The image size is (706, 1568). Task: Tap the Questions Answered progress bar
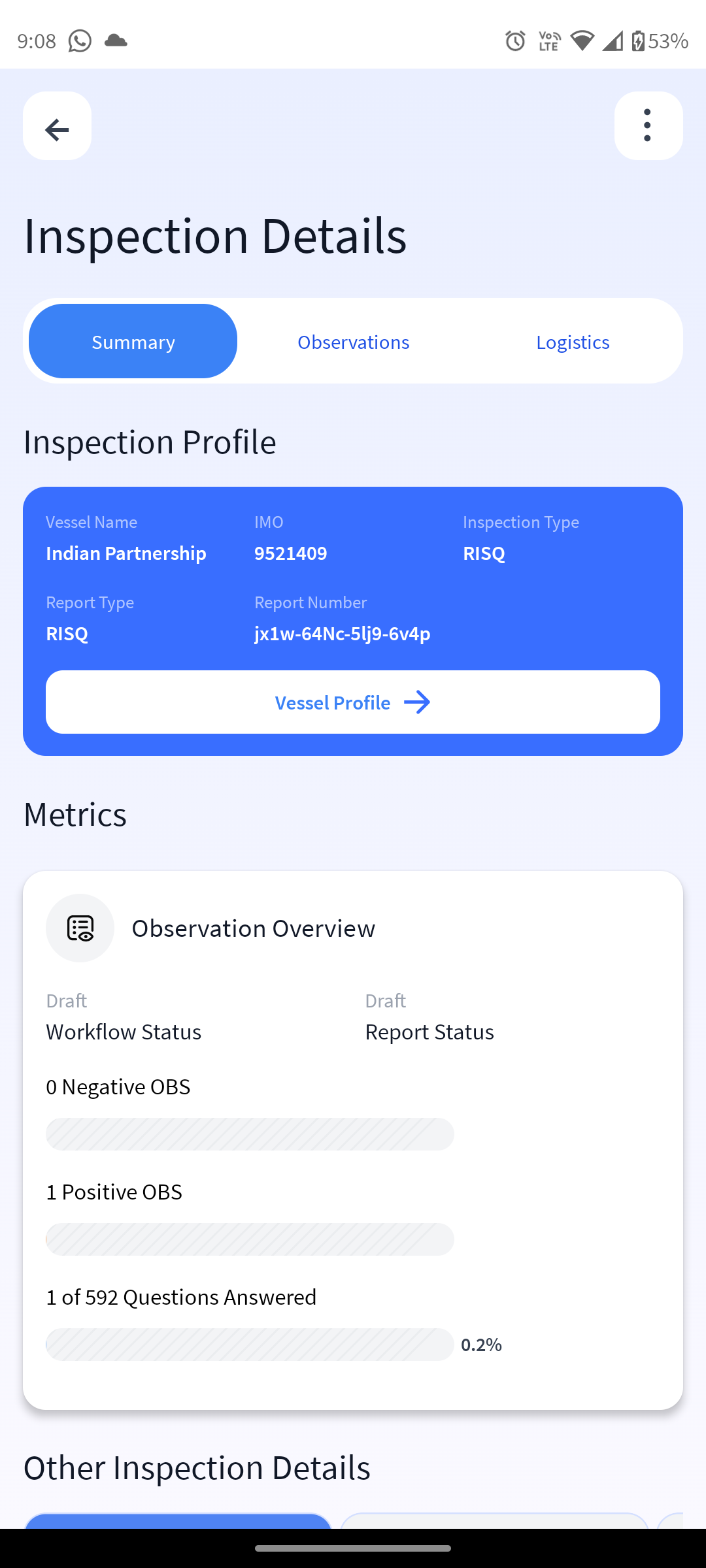point(250,1345)
